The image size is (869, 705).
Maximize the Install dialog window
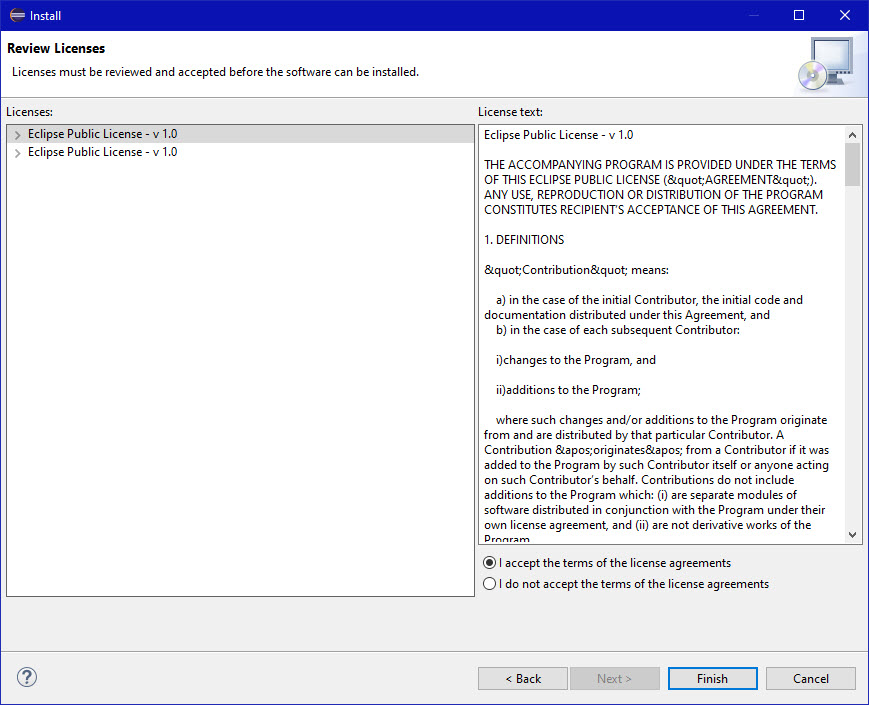click(x=799, y=15)
